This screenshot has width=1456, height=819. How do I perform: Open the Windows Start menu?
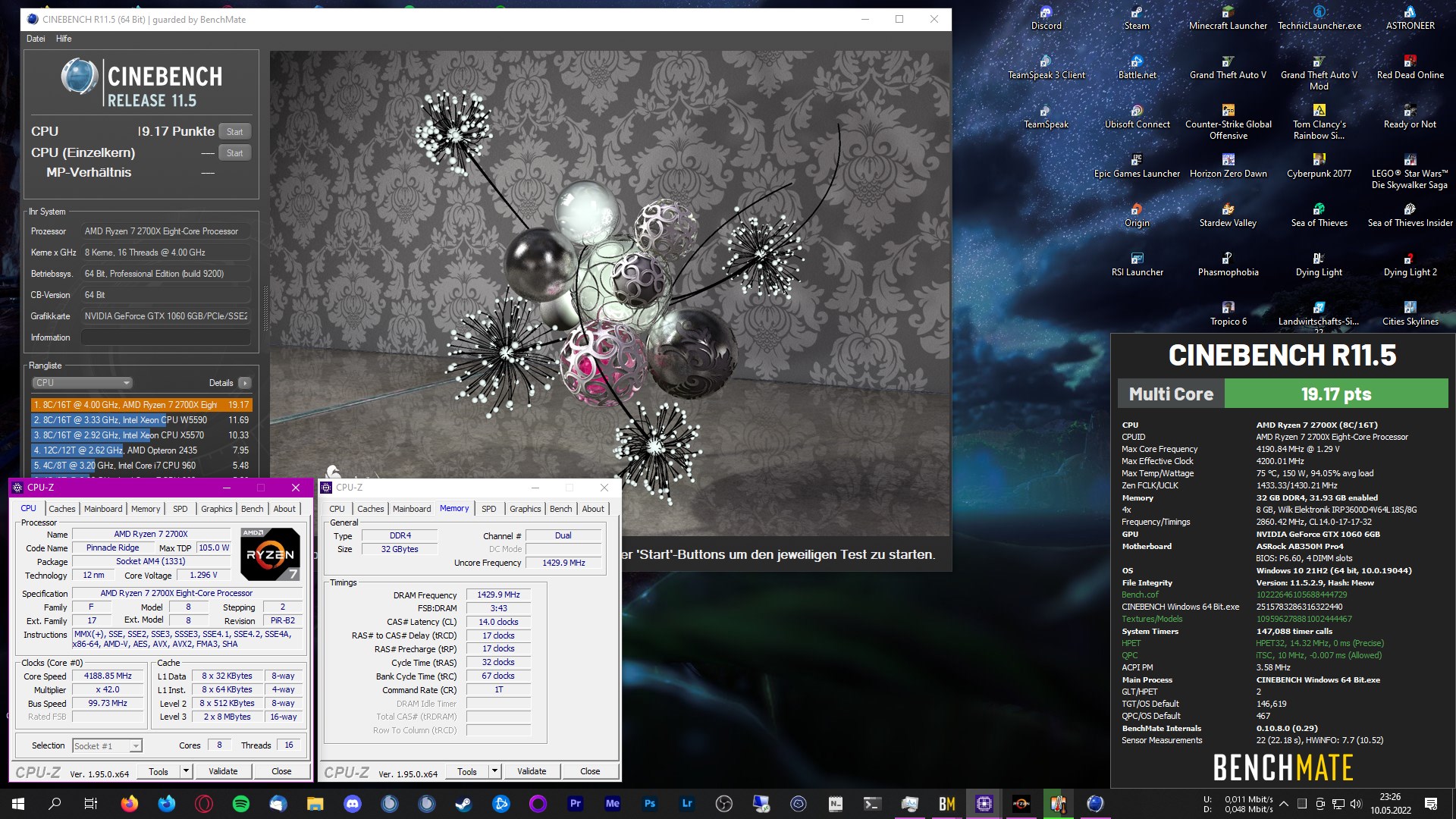(18, 804)
